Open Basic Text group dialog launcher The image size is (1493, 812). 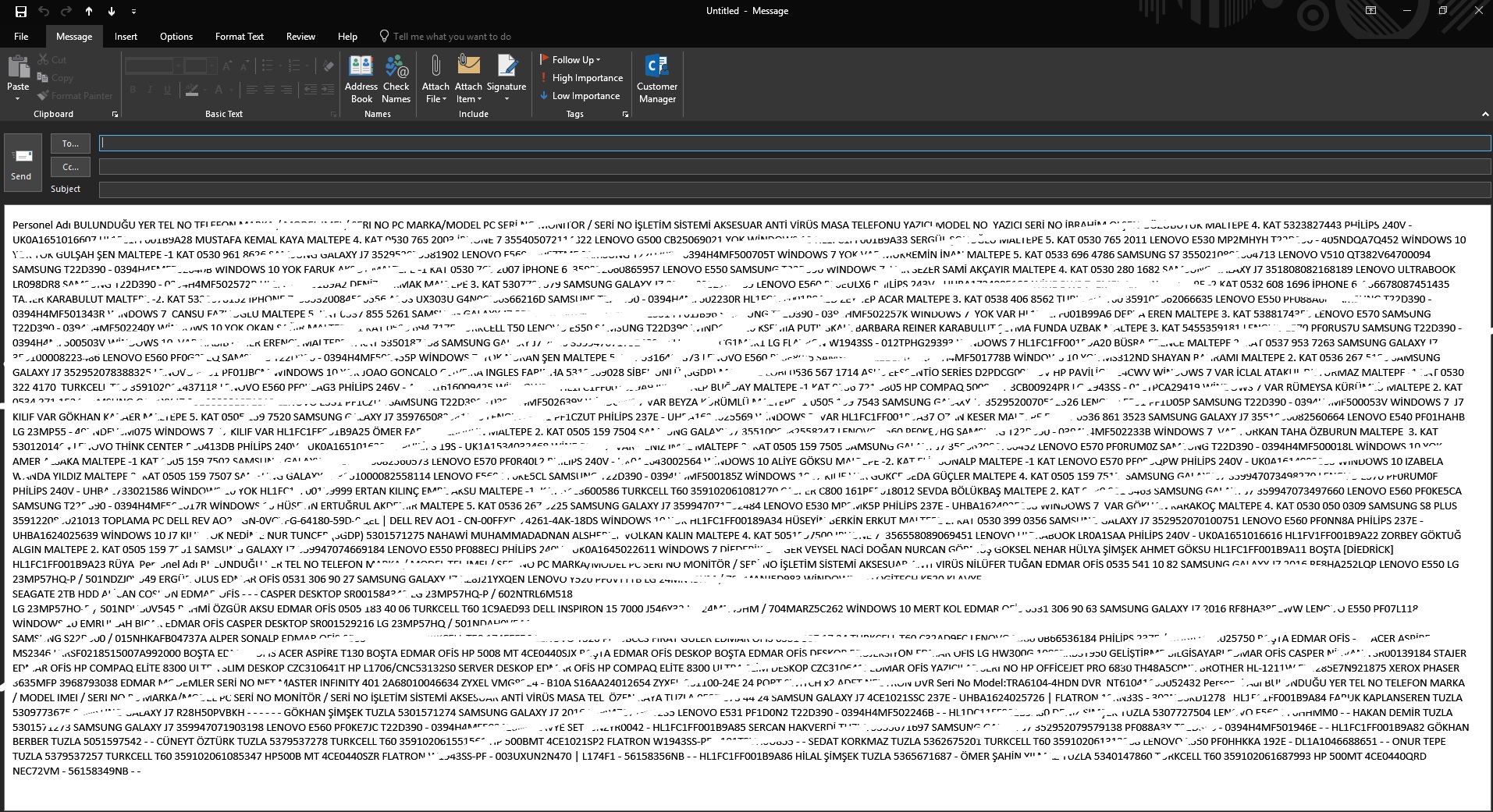point(333,115)
